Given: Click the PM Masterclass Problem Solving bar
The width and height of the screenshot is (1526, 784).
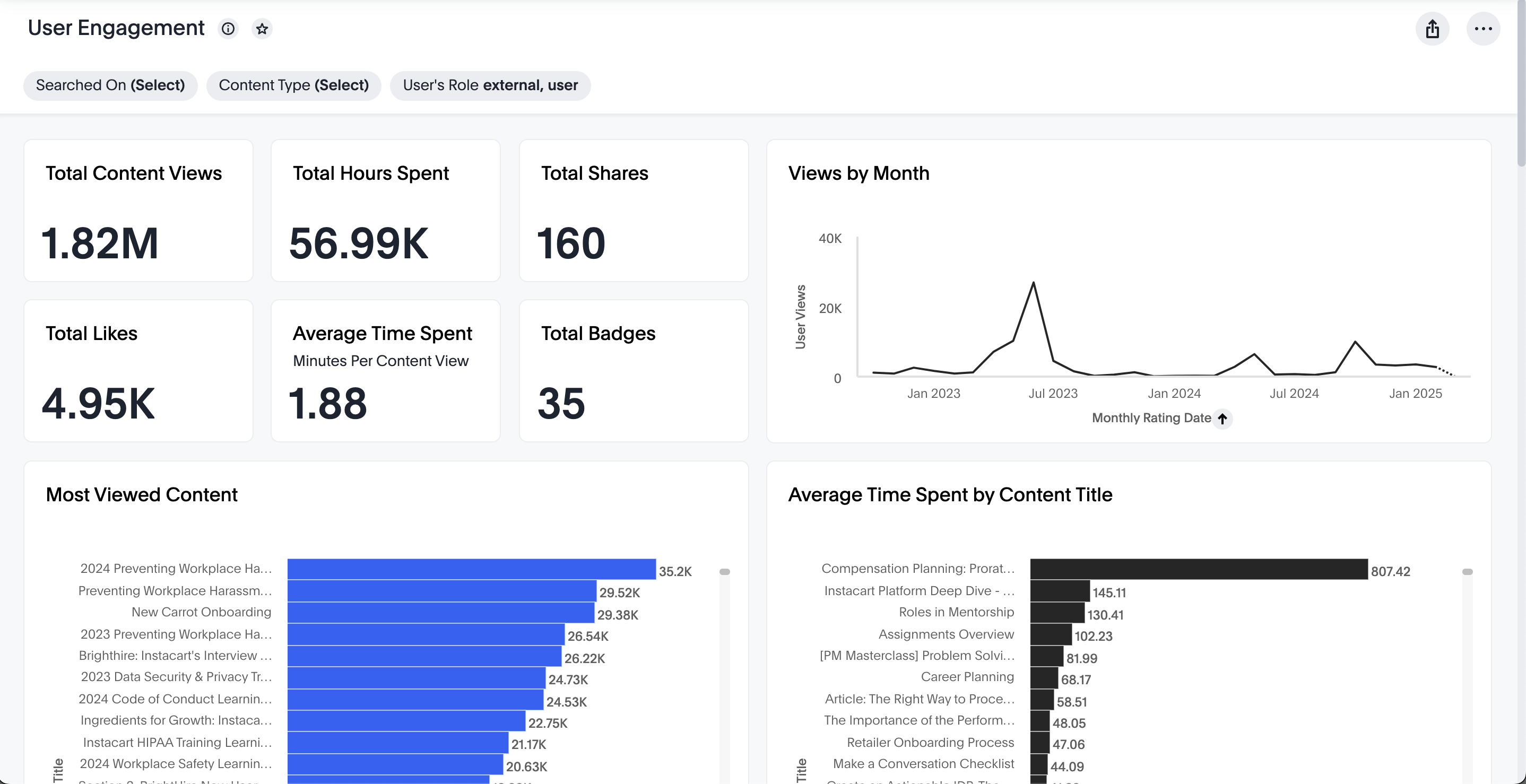Looking at the screenshot, I should (x=1047, y=656).
